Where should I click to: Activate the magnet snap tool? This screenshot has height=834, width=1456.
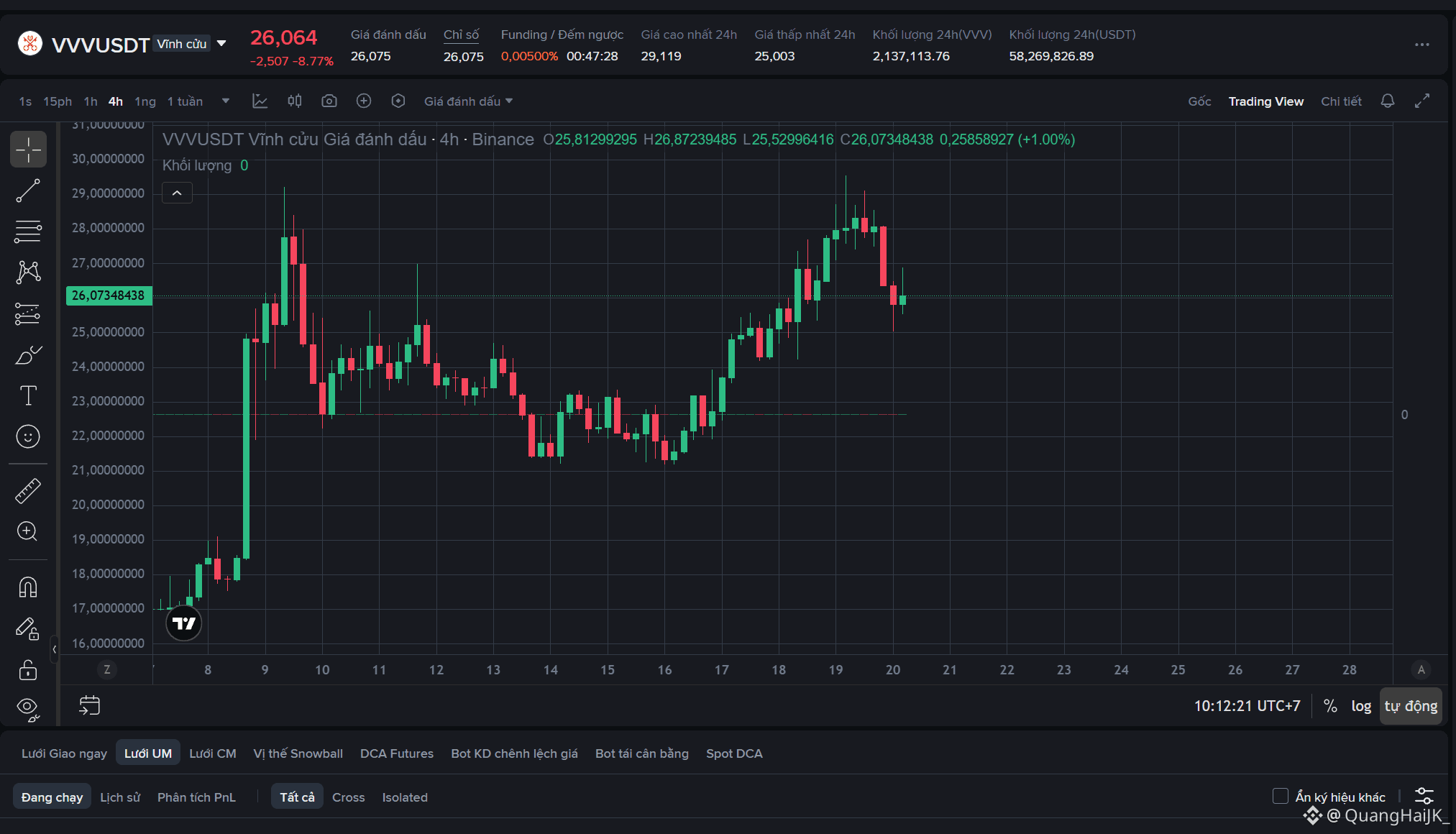click(x=28, y=587)
